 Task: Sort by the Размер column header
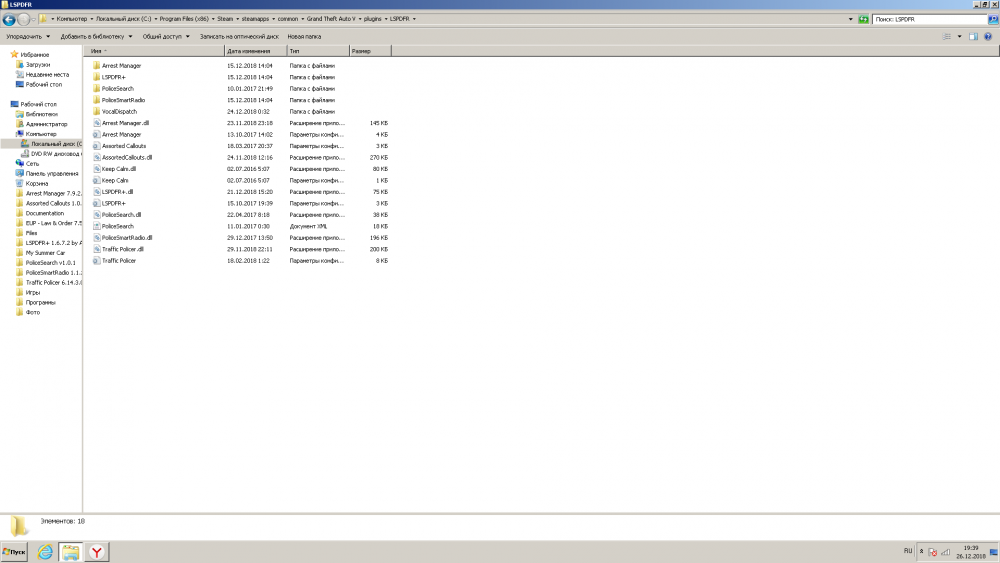pyautogui.click(x=370, y=51)
